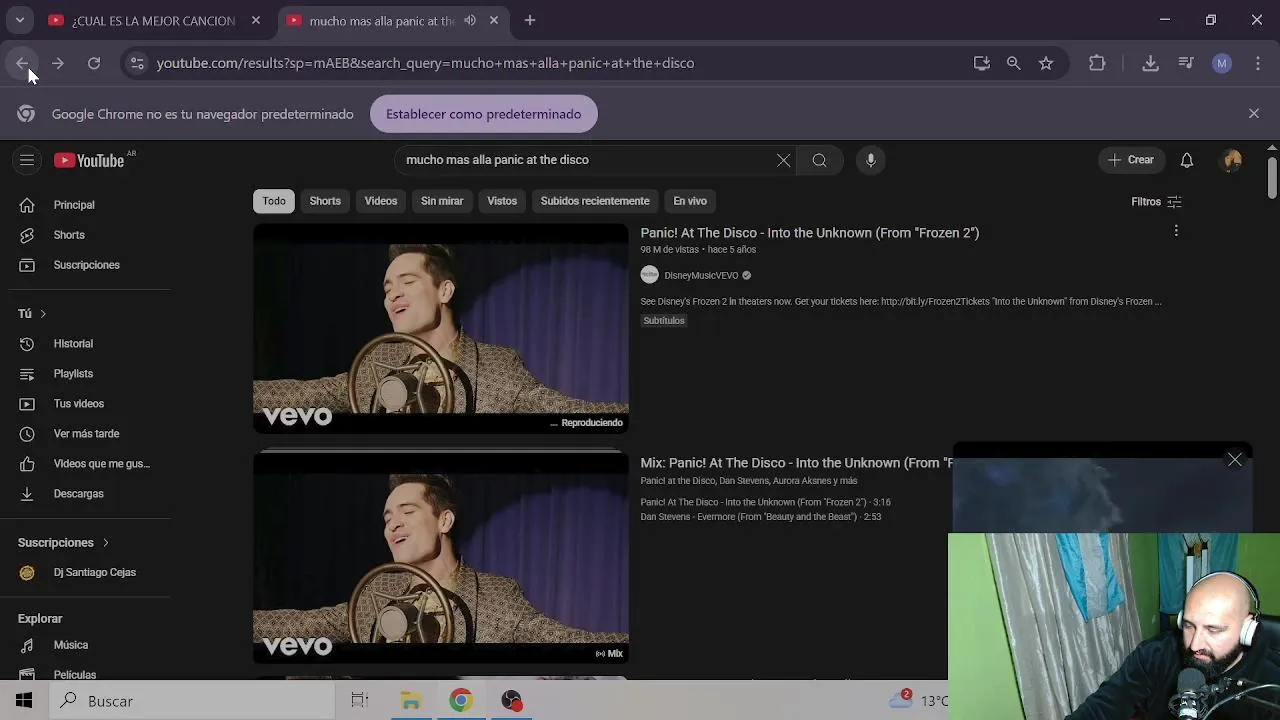Go back using the browser back arrow

(x=22, y=63)
